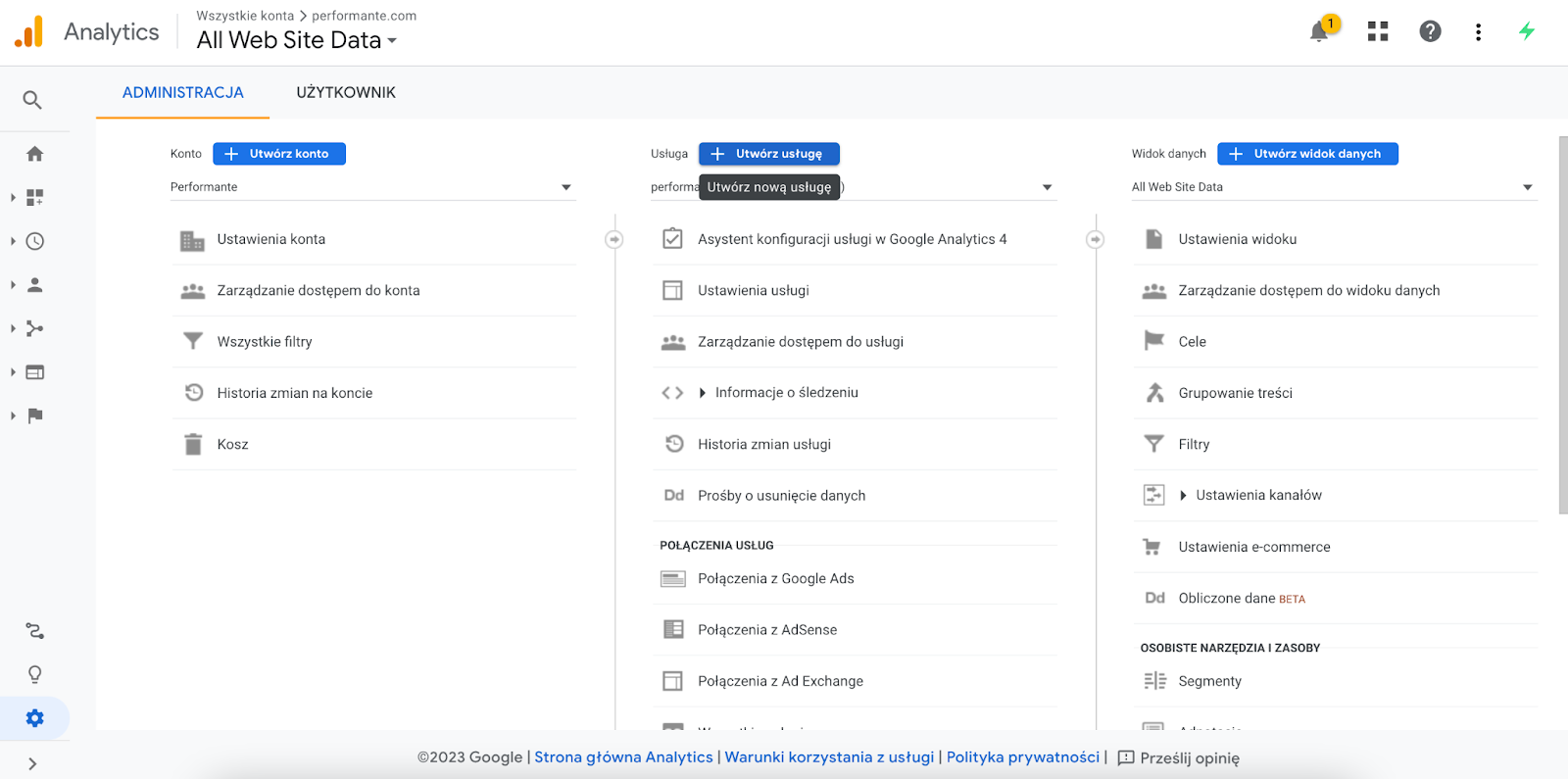The image size is (1568, 779).
Task: Open Audience person icon in sidebar
Action: (35, 285)
